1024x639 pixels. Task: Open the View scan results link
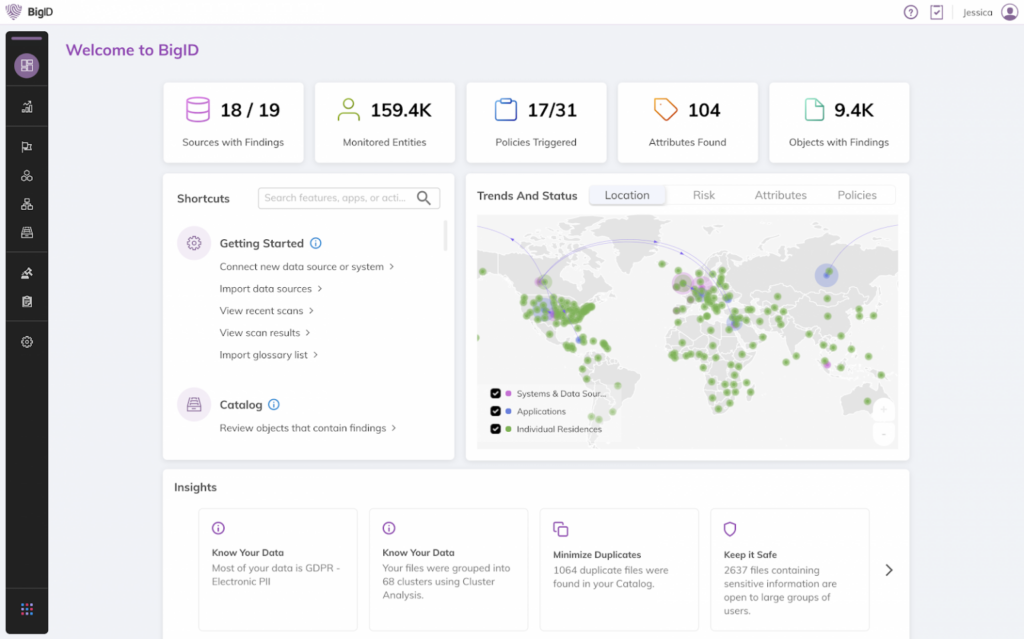[x=260, y=333]
